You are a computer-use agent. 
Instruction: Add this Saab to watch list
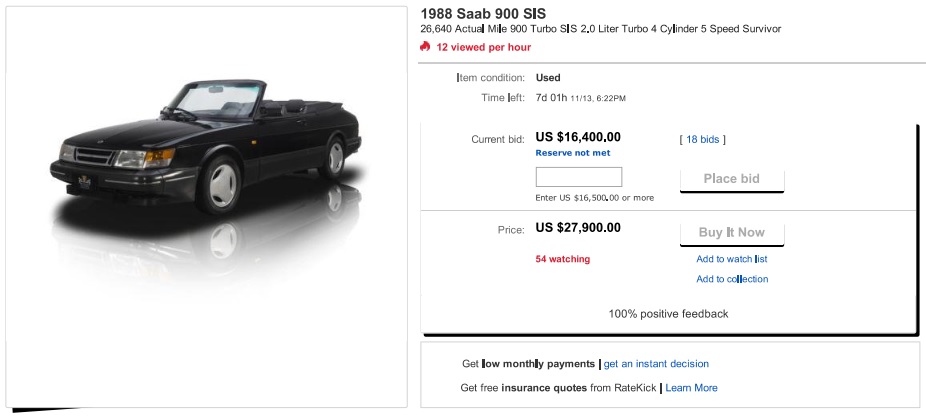click(x=731, y=259)
